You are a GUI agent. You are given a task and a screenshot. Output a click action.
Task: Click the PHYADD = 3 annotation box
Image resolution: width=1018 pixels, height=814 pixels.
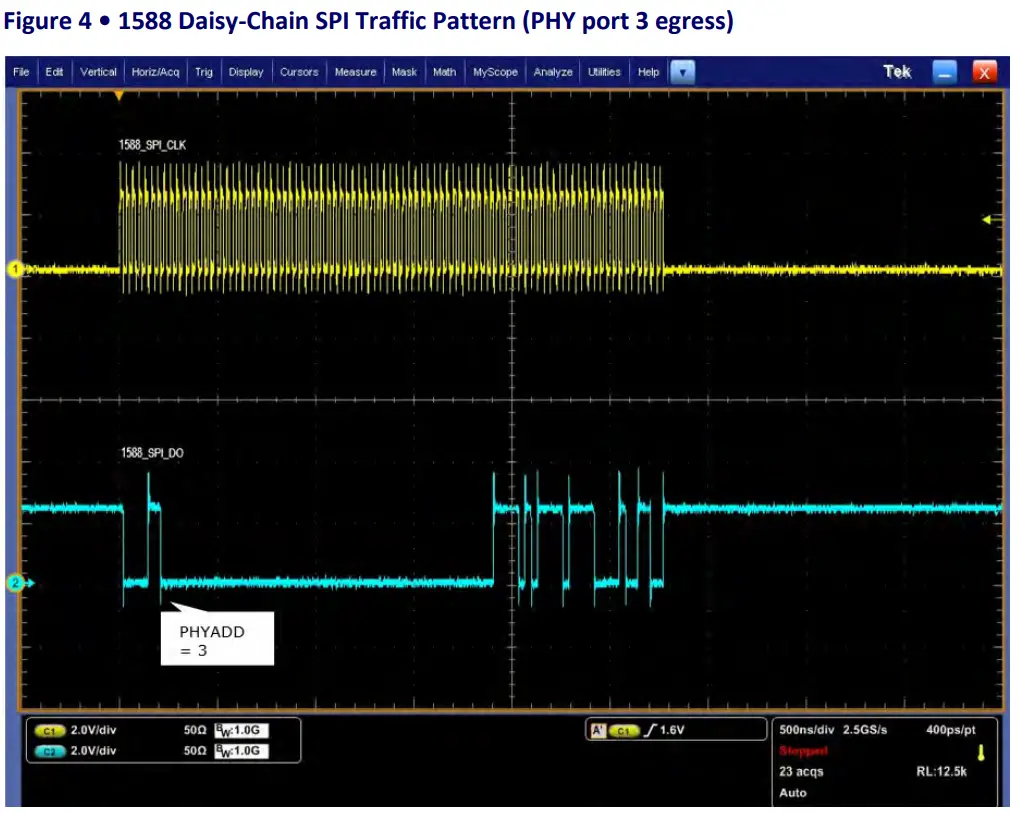(x=217, y=639)
